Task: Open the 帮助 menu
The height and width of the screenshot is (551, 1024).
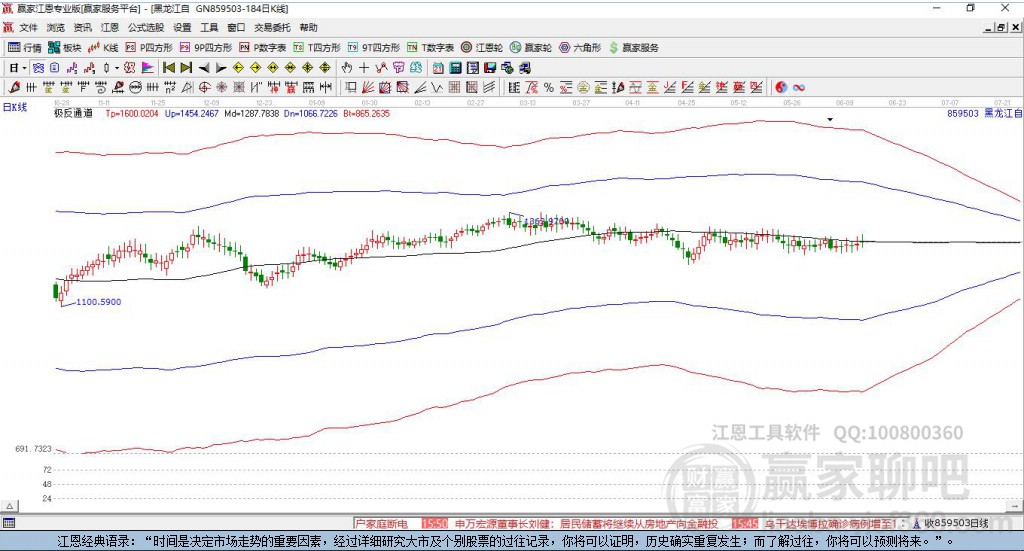Action: 308,27
